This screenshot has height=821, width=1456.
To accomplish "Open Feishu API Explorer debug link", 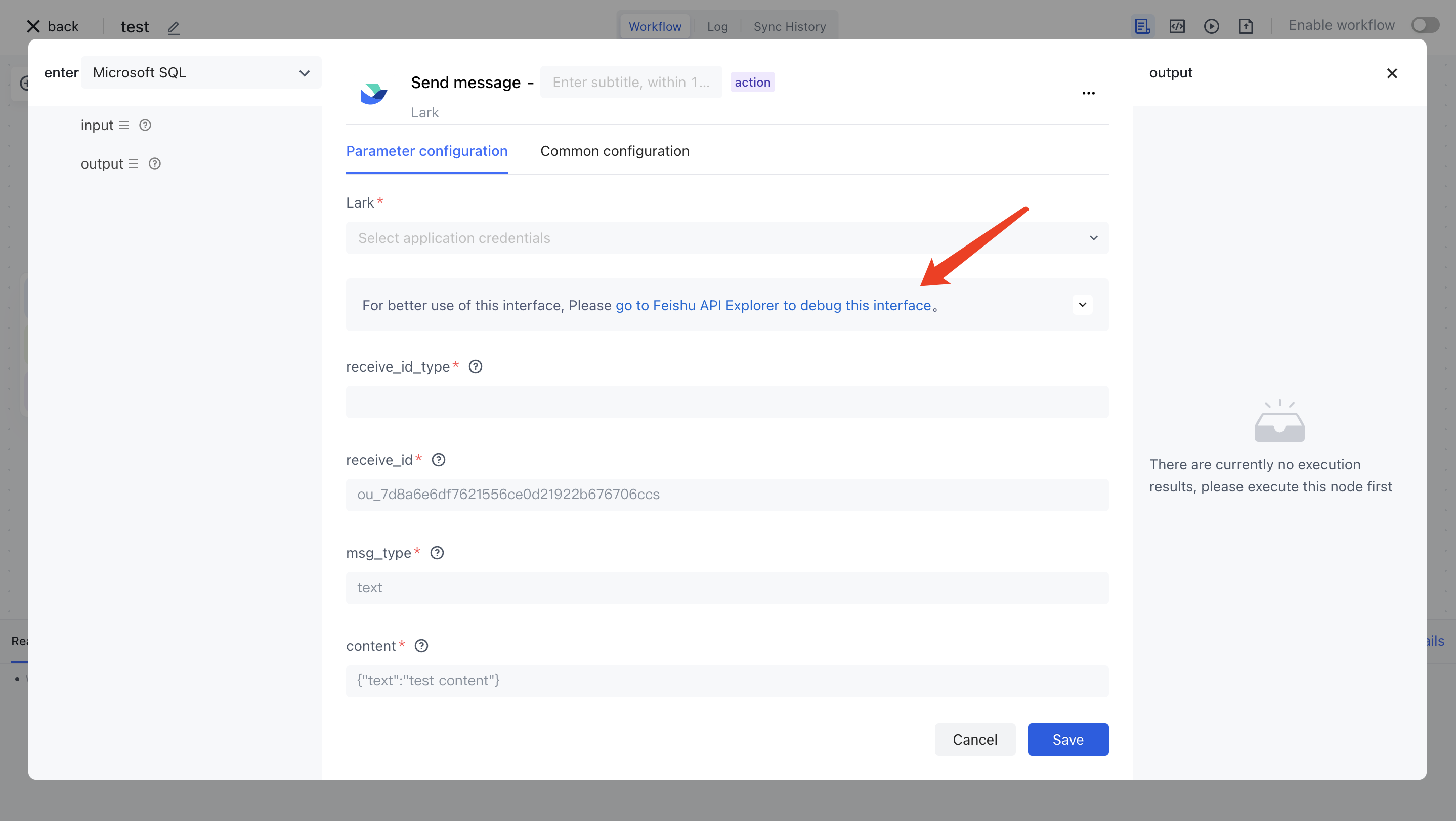I will (773, 305).
